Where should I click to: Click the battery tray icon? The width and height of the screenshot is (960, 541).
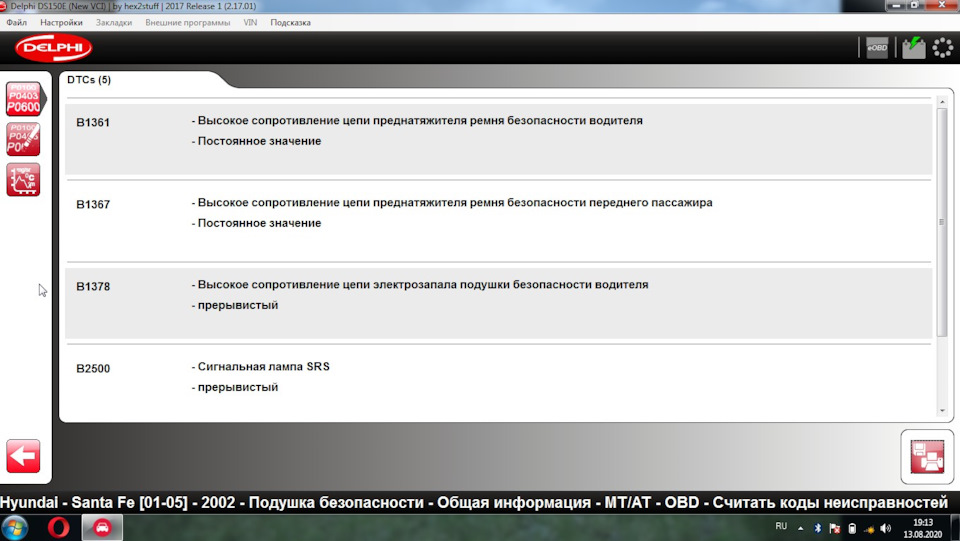click(x=852, y=528)
